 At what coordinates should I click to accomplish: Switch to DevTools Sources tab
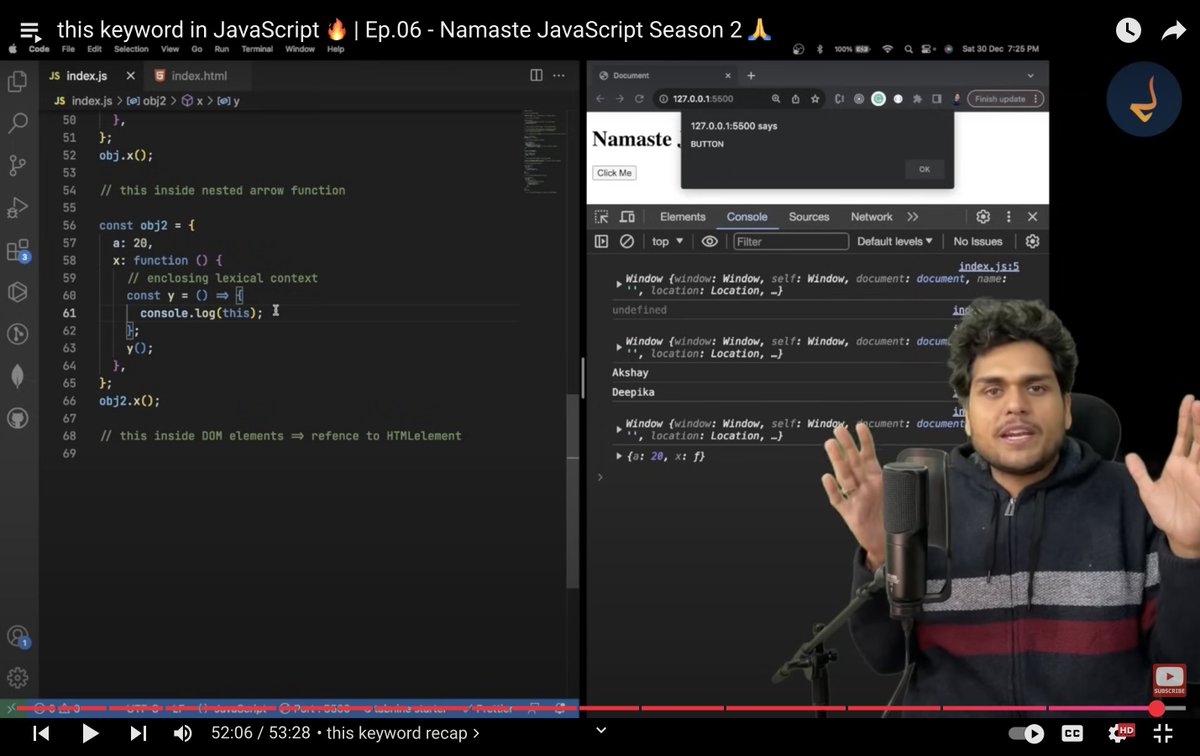click(809, 217)
